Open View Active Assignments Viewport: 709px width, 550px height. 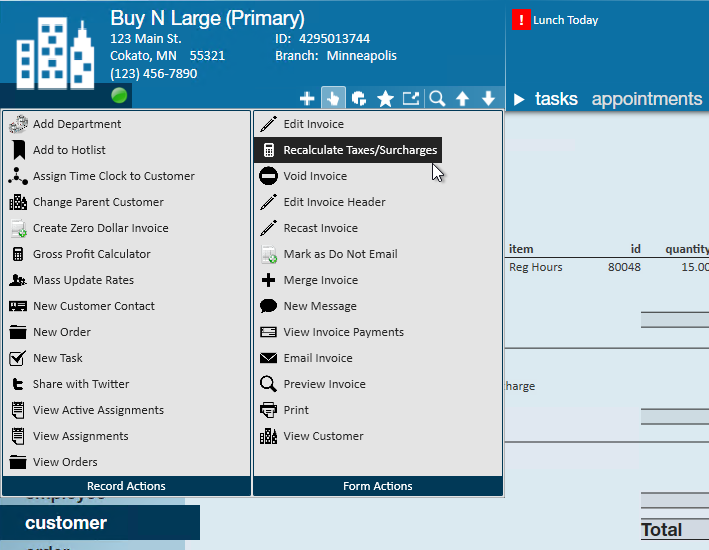tap(127, 410)
